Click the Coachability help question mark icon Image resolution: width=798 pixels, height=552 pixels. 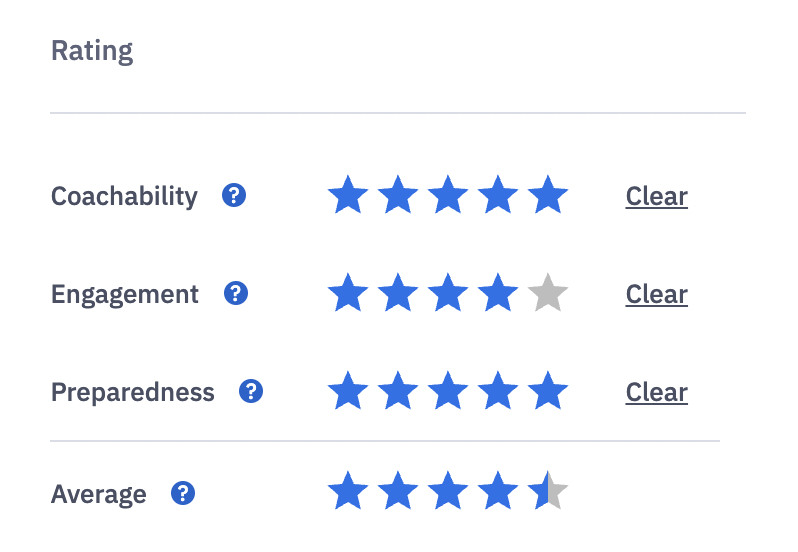coord(234,195)
